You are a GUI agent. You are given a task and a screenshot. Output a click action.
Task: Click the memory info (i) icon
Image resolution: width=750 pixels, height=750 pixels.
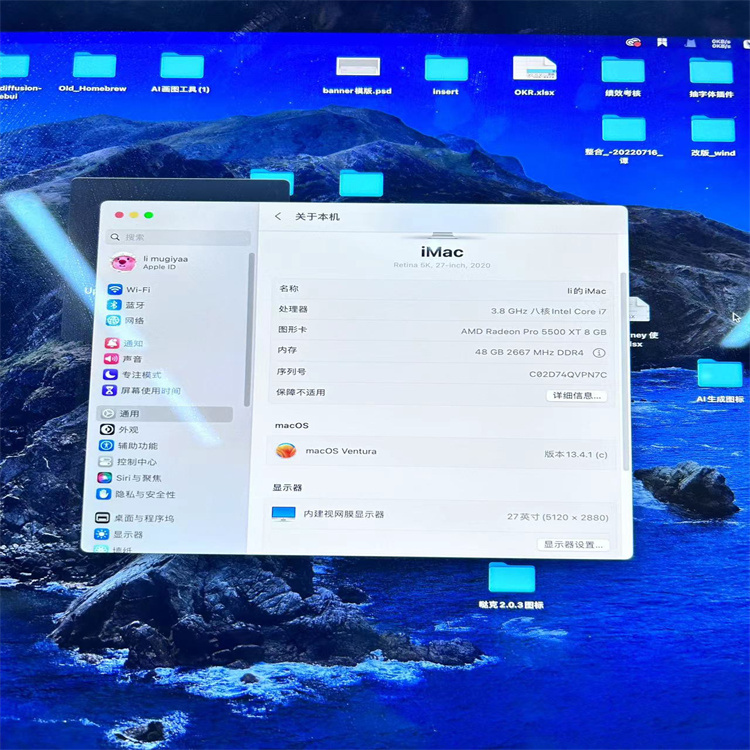tap(599, 353)
